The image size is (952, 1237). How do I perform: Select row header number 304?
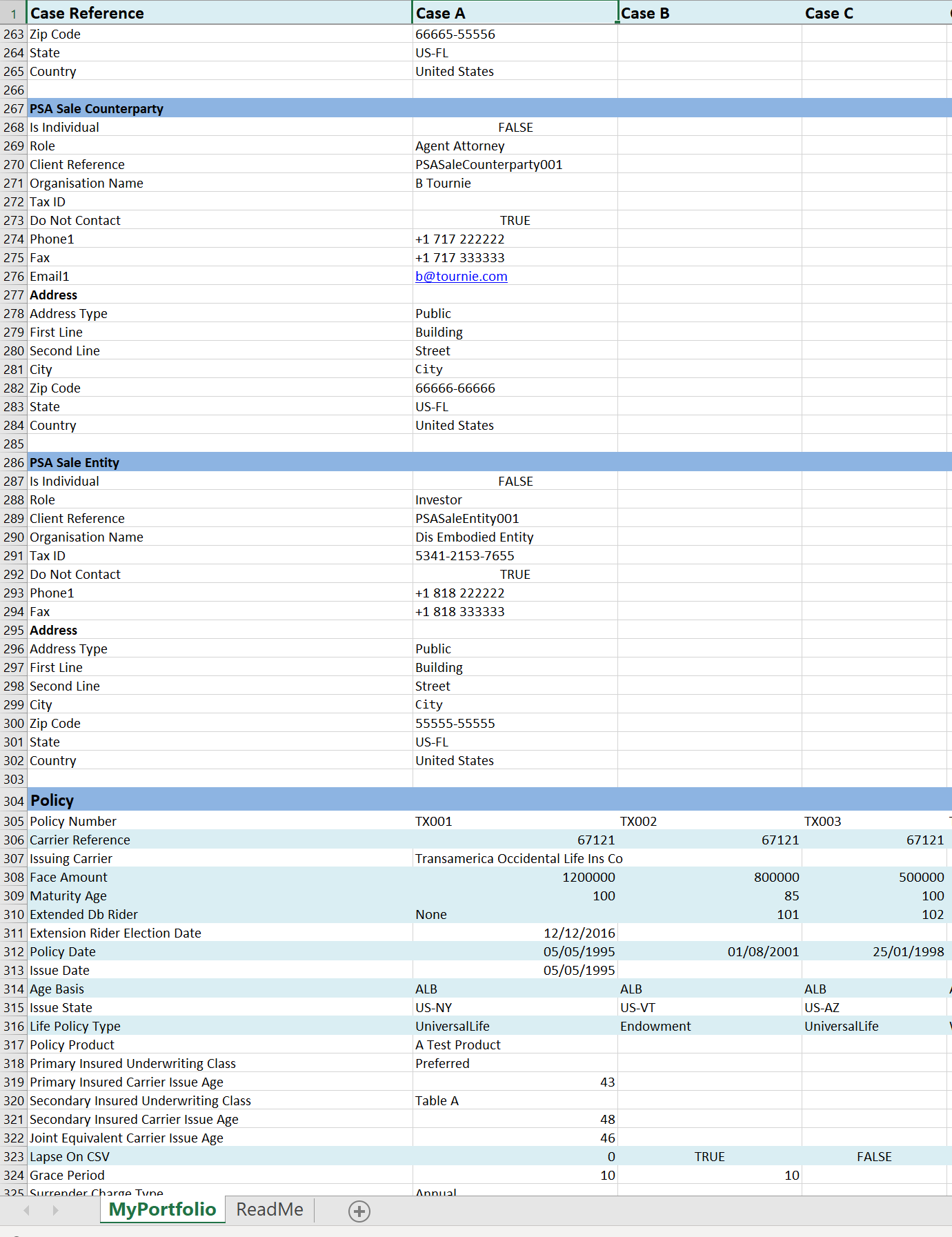(14, 801)
